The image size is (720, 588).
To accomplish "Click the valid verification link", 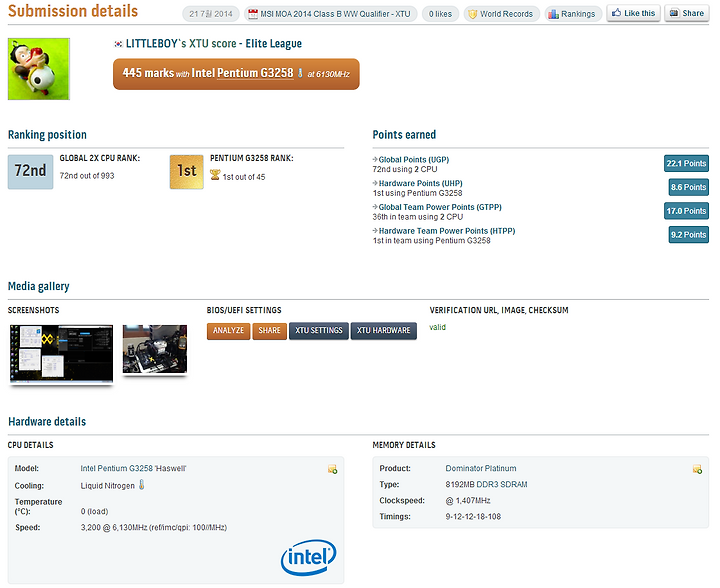I will pyautogui.click(x=437, y=327).
